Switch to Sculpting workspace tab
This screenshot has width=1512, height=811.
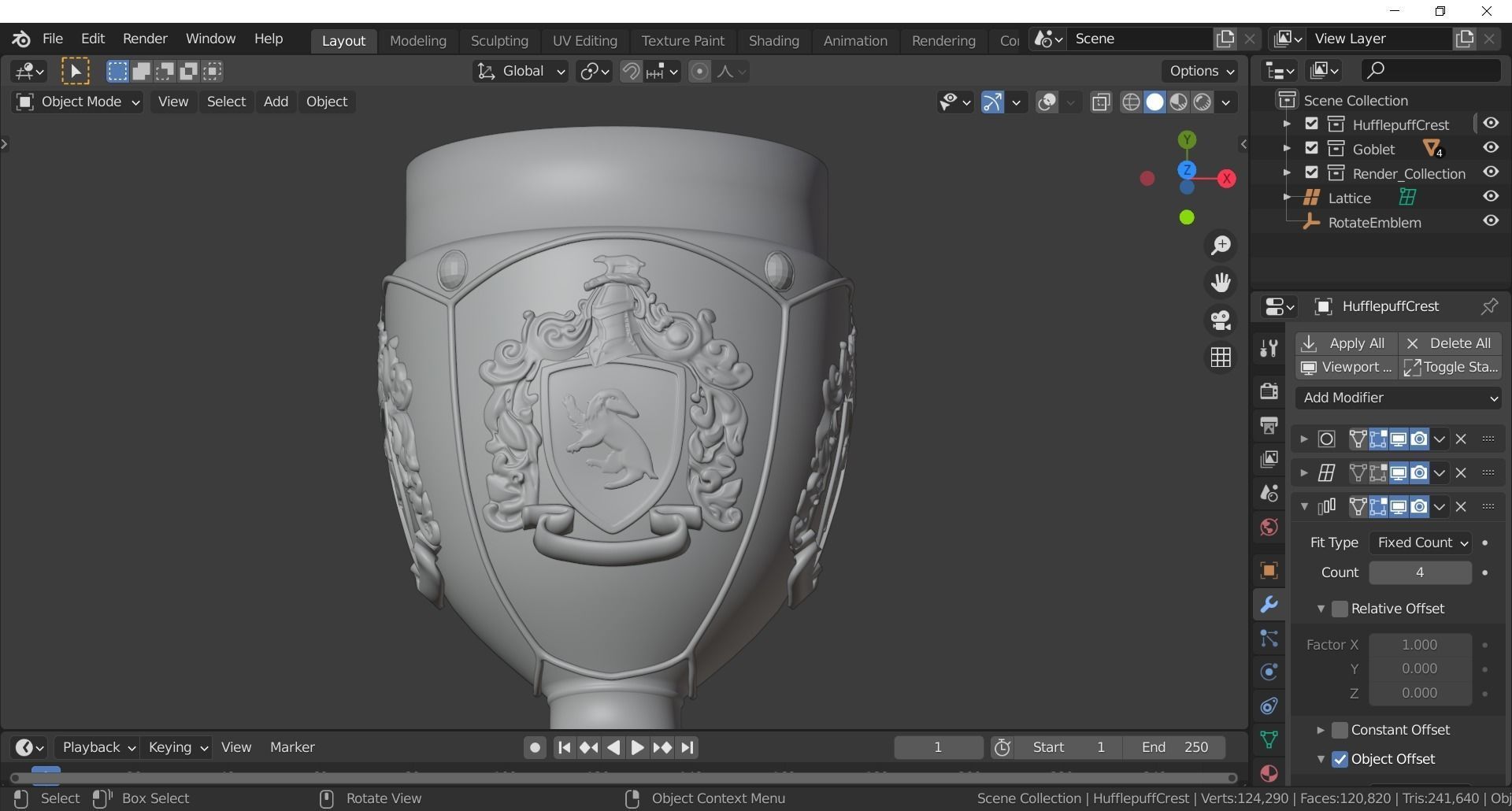499,40
